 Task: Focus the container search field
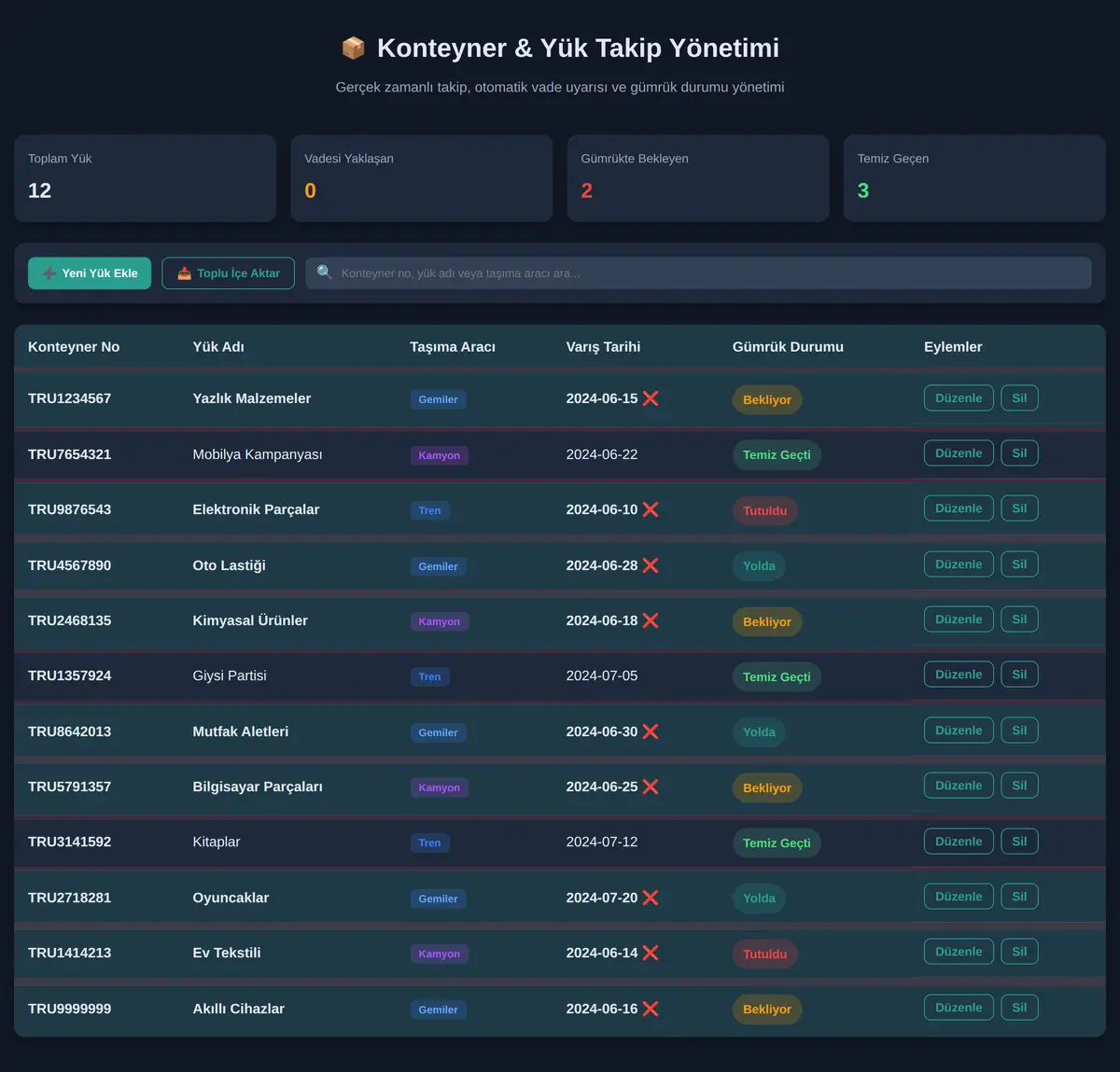[698, 273]
